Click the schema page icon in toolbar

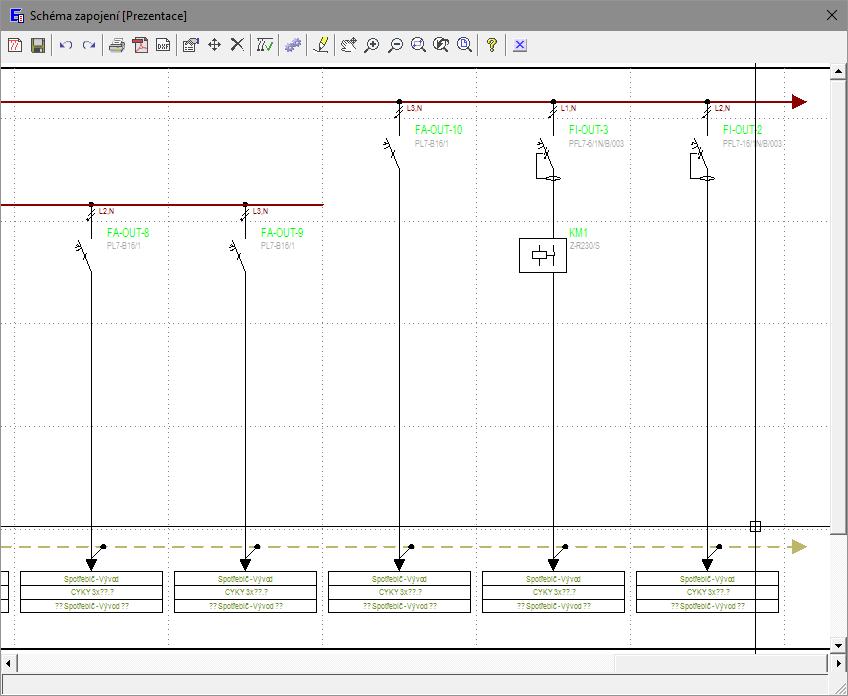click(15, 45)
